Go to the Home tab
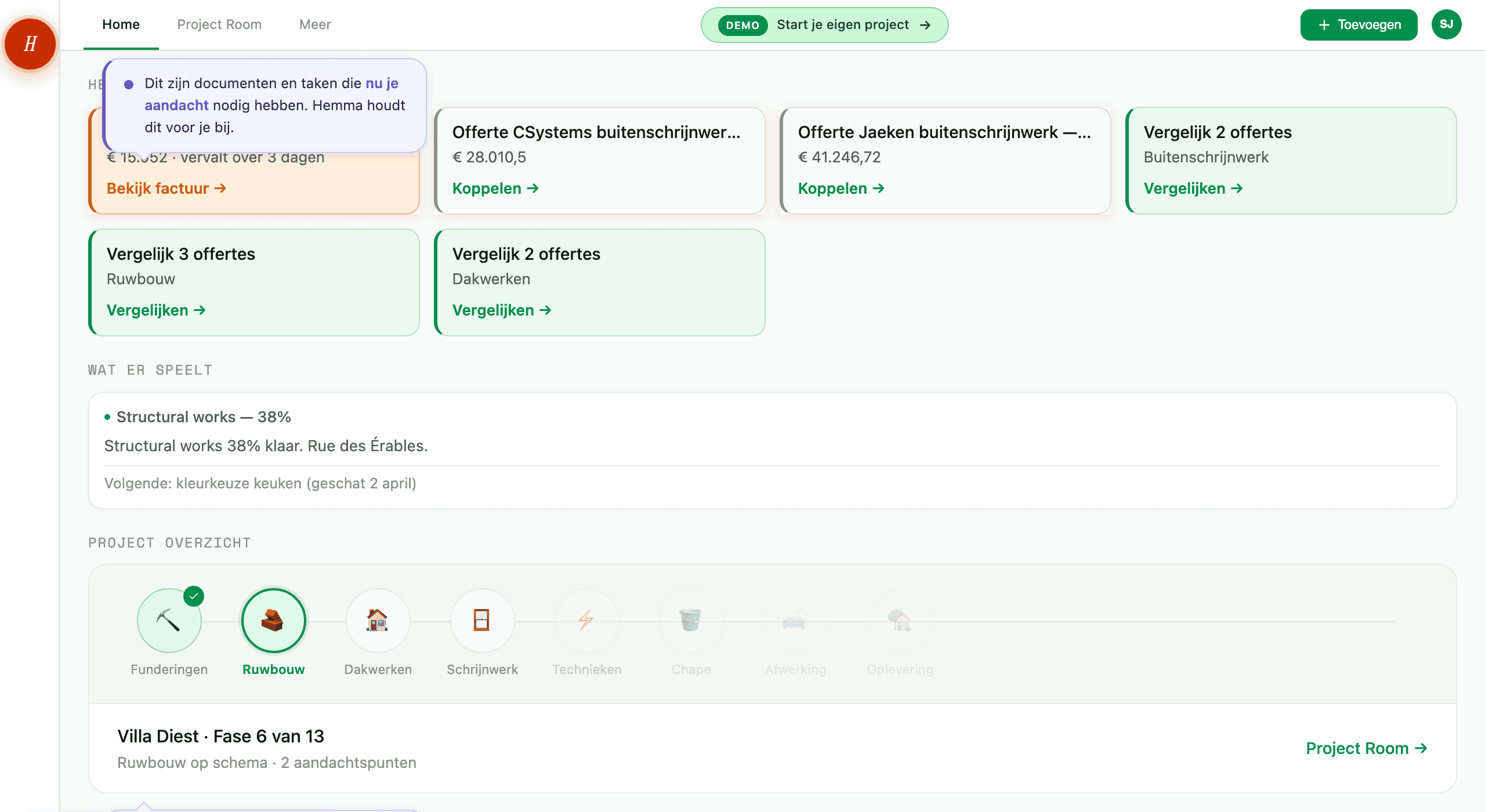The image size is (1485, 812). coord(121,25)
